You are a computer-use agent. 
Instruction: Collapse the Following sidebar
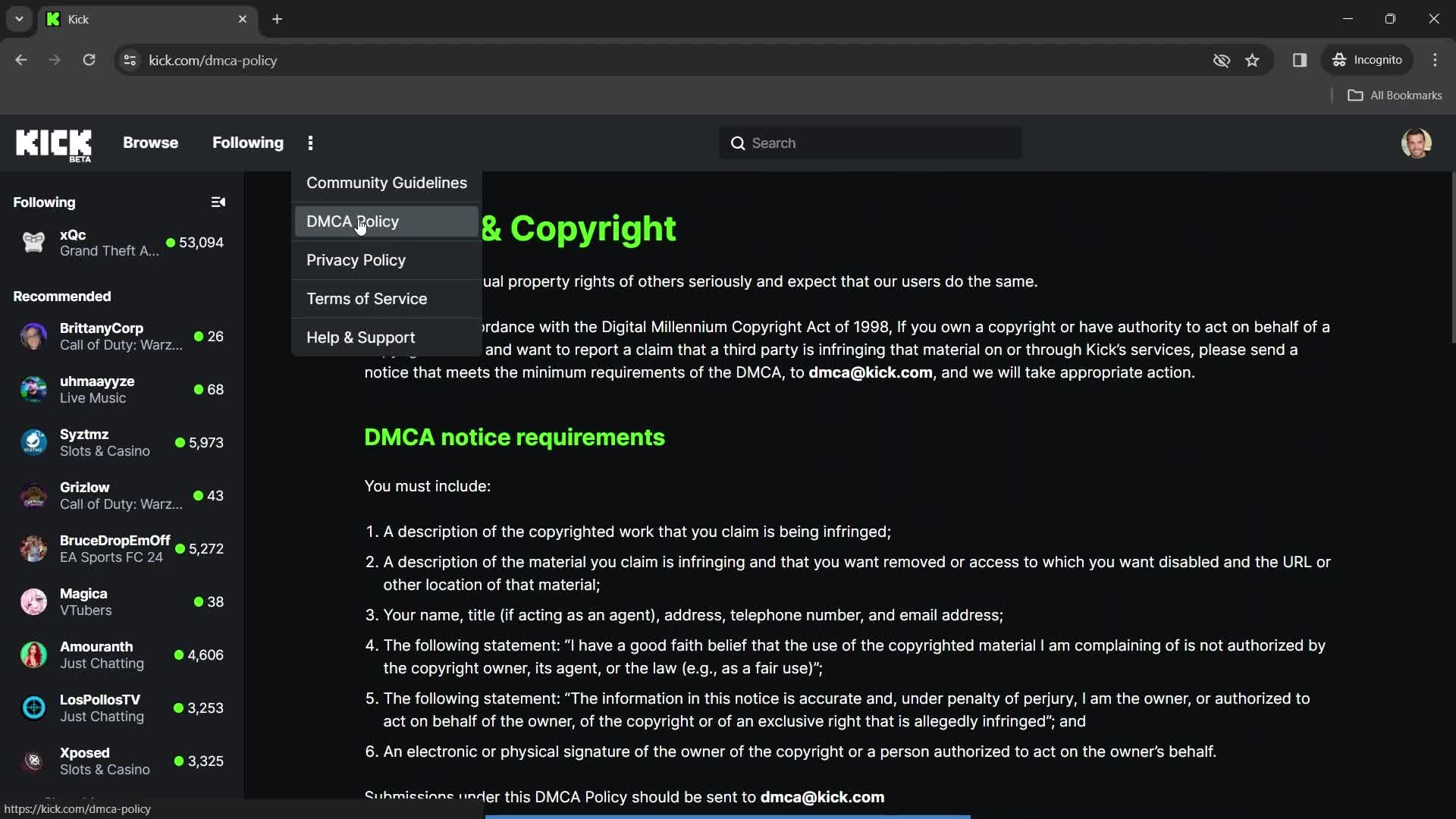[218, 202]
